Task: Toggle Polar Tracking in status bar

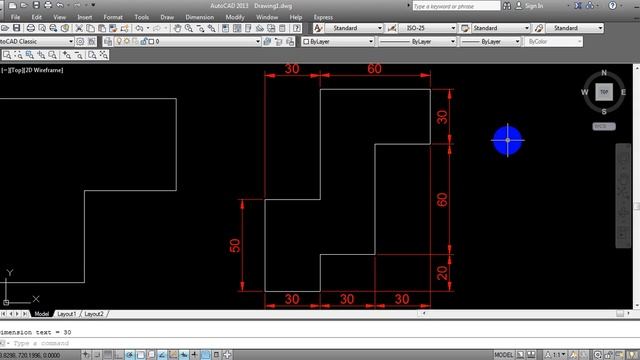Action: pyautogui.click(x=129, y=355)
